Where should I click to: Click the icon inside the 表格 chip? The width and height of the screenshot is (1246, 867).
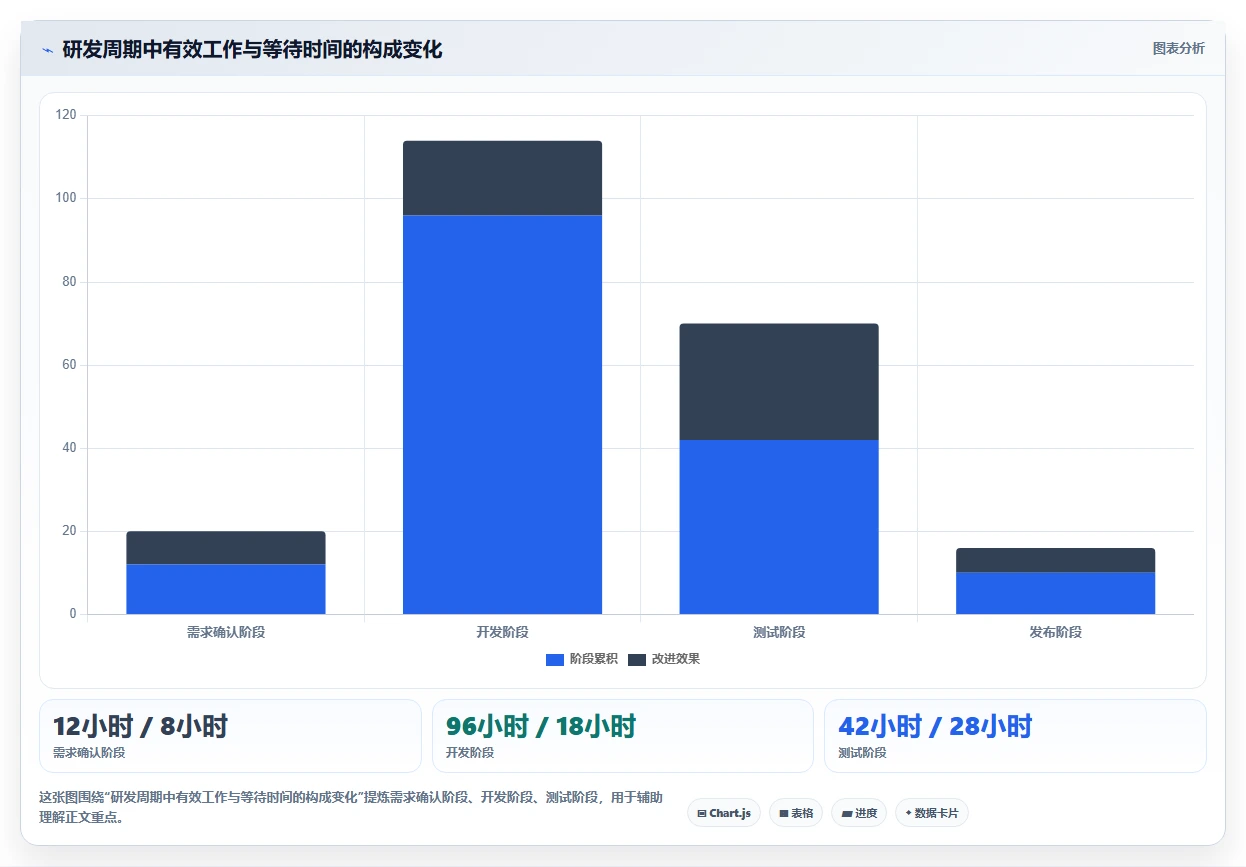[784, 813]
